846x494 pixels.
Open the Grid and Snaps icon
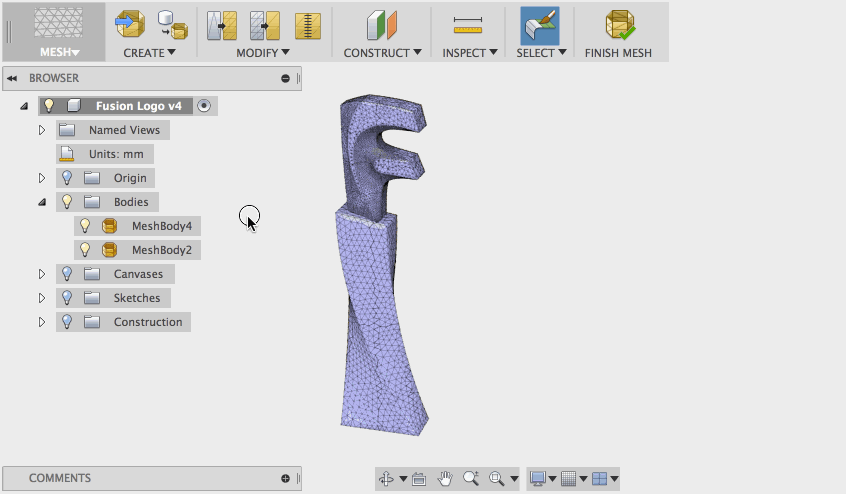pos(568,478)
